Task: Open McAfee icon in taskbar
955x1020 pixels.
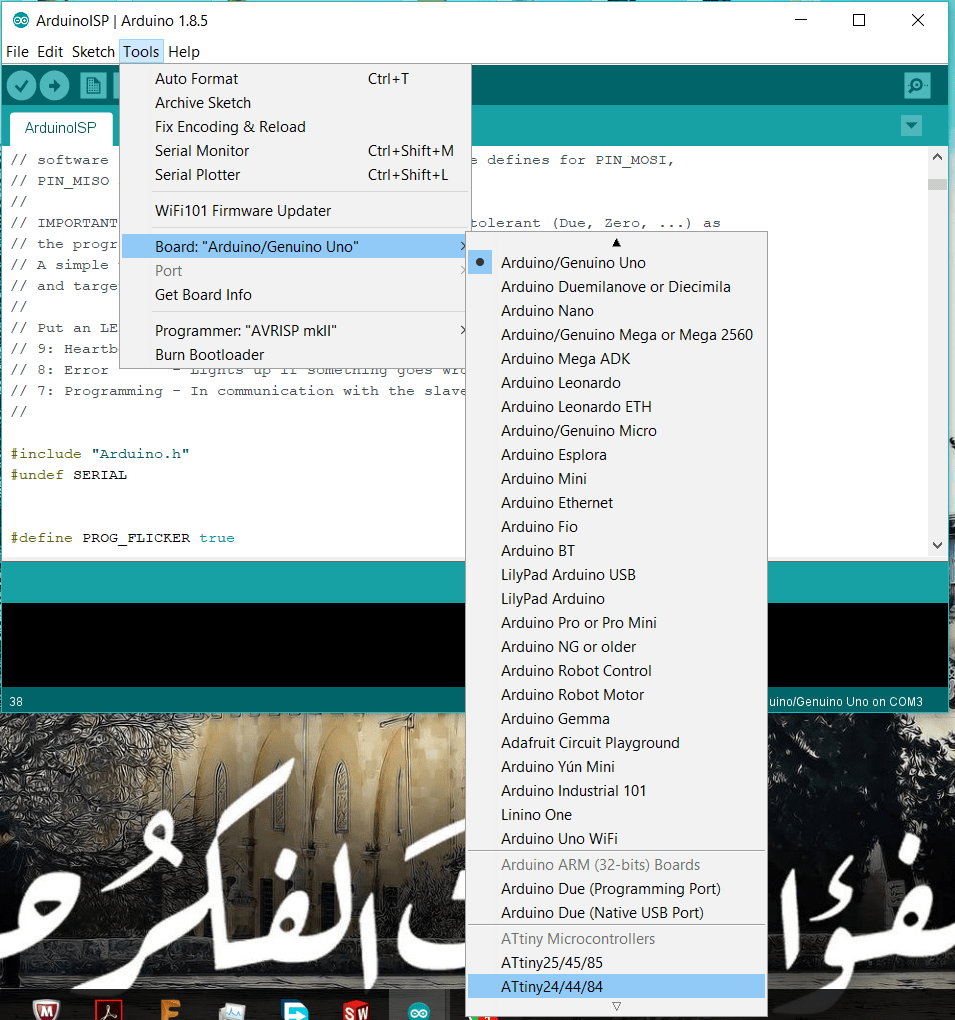Action: (46, 1010)
